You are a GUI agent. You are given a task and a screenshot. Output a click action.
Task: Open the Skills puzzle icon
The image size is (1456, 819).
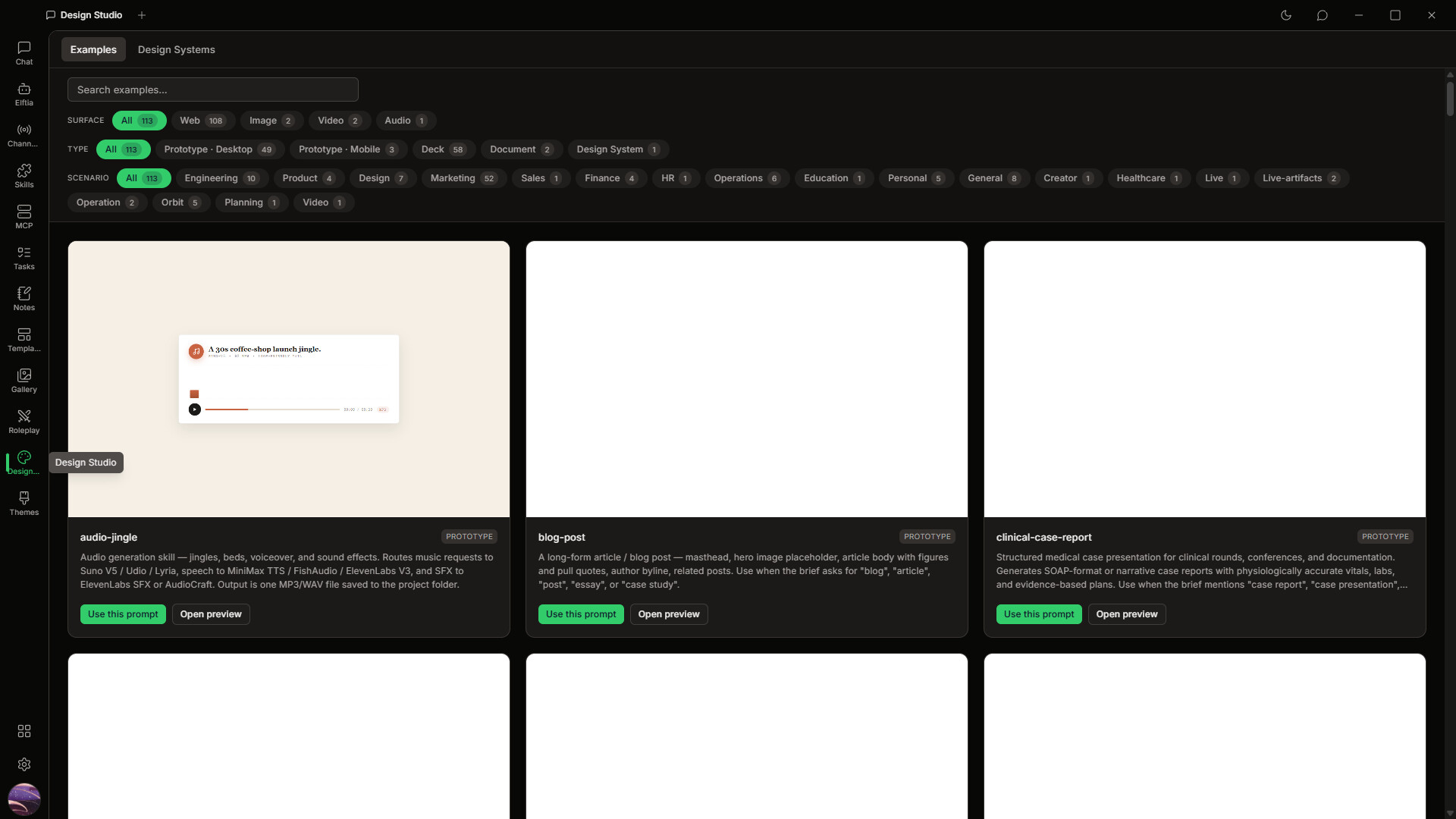pyautogui.click(x=24, y=176)
